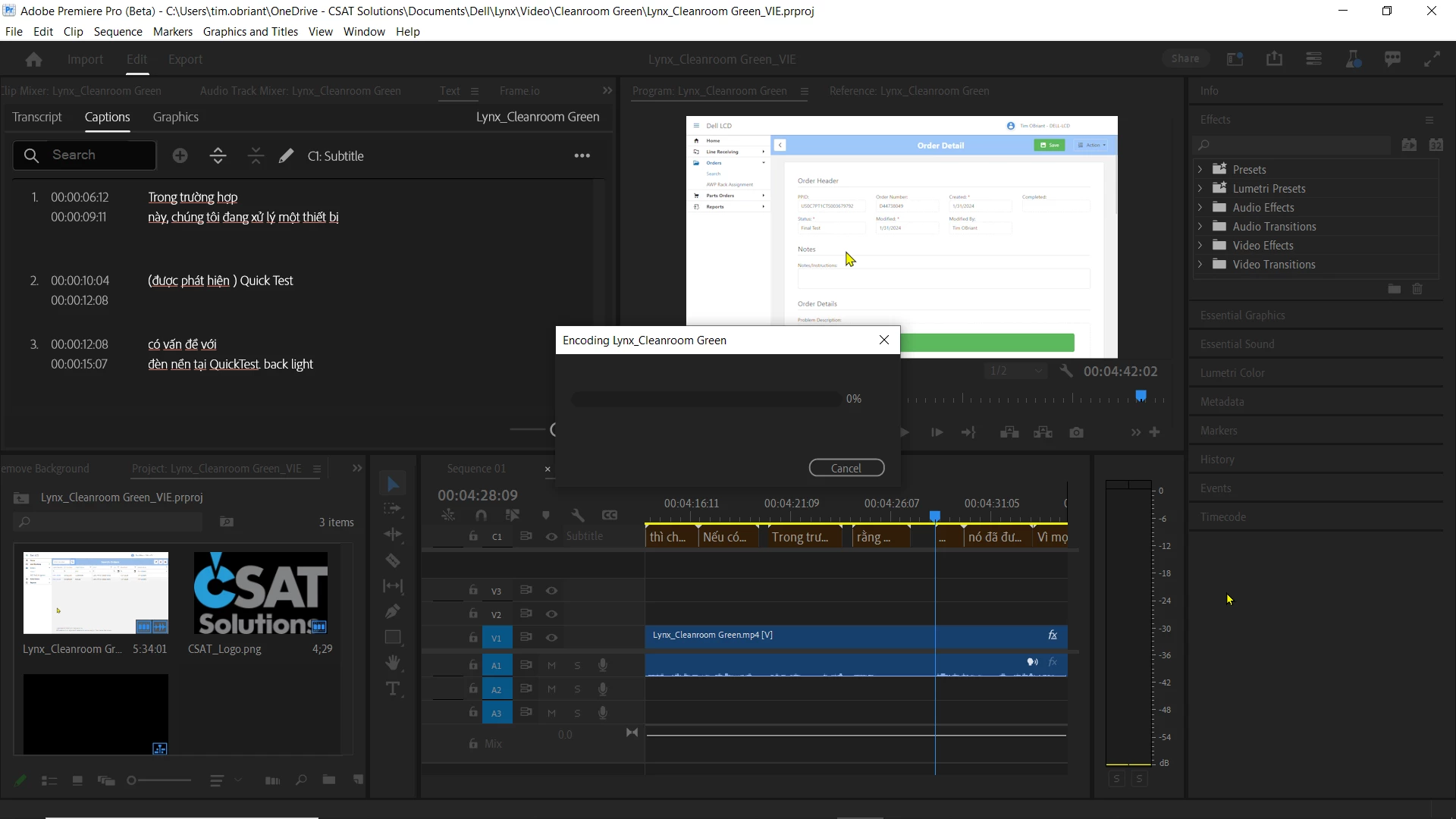1456x819 pixels.
Task: Toggle V1 track output eye icon
Action: click(x=551, y=638)
